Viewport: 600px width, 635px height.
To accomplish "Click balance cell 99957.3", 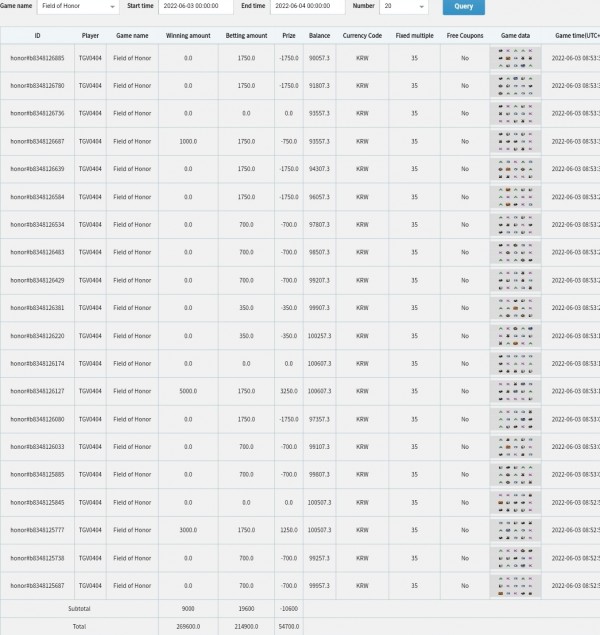I will pos(319,586).
